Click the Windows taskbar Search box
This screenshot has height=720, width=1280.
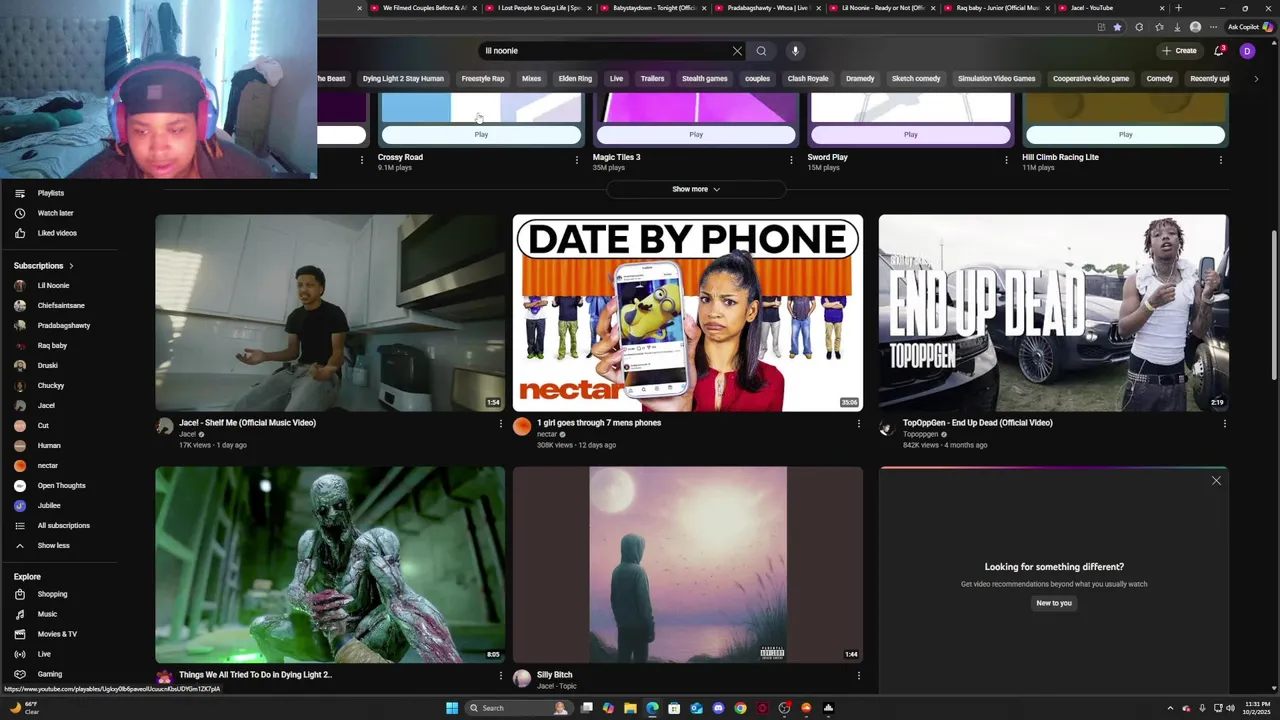tap(518, 708)
